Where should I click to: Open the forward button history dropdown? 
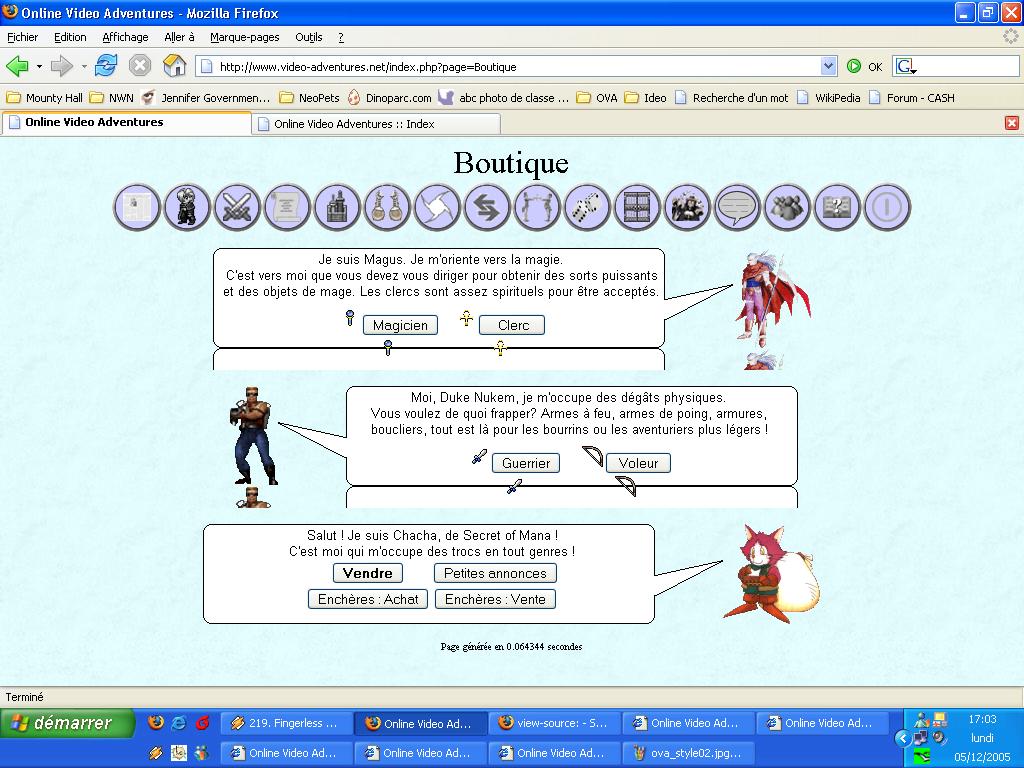(x=84, y=67)
